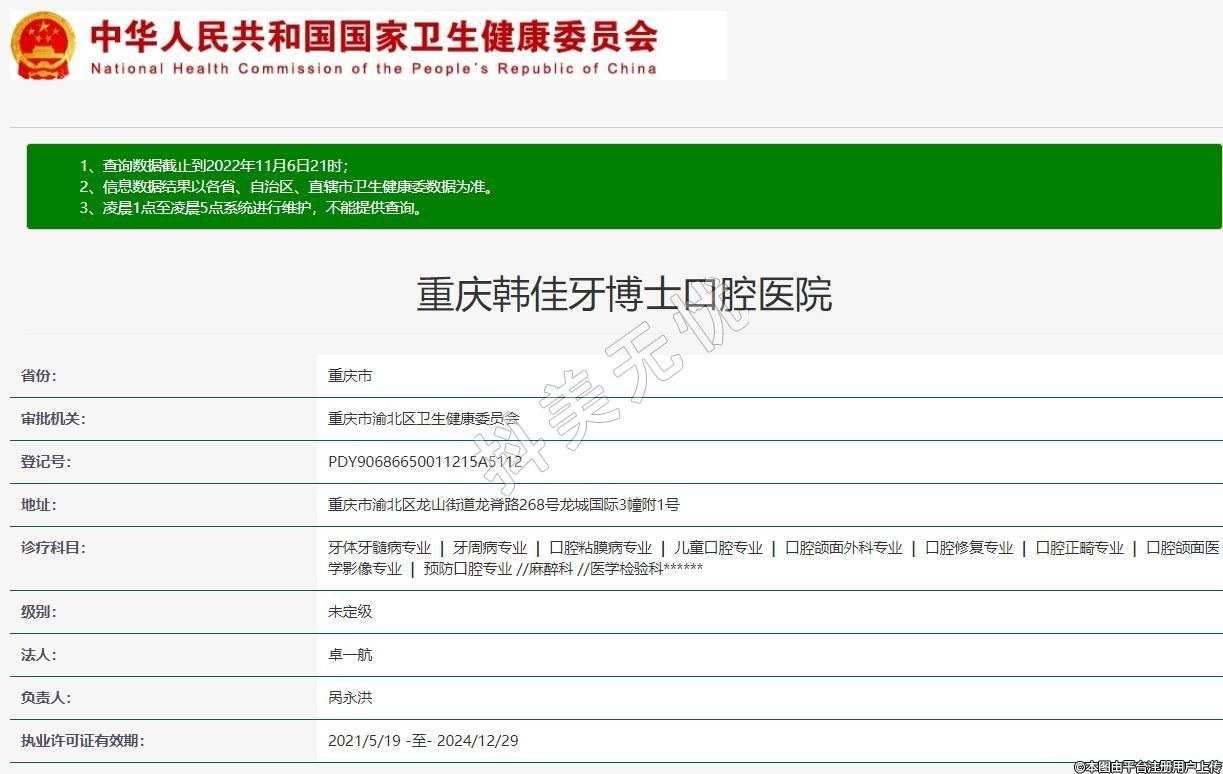Click the 审批机关 row label
Viewport: 1223px width, 774px height.
pos(53,419)
